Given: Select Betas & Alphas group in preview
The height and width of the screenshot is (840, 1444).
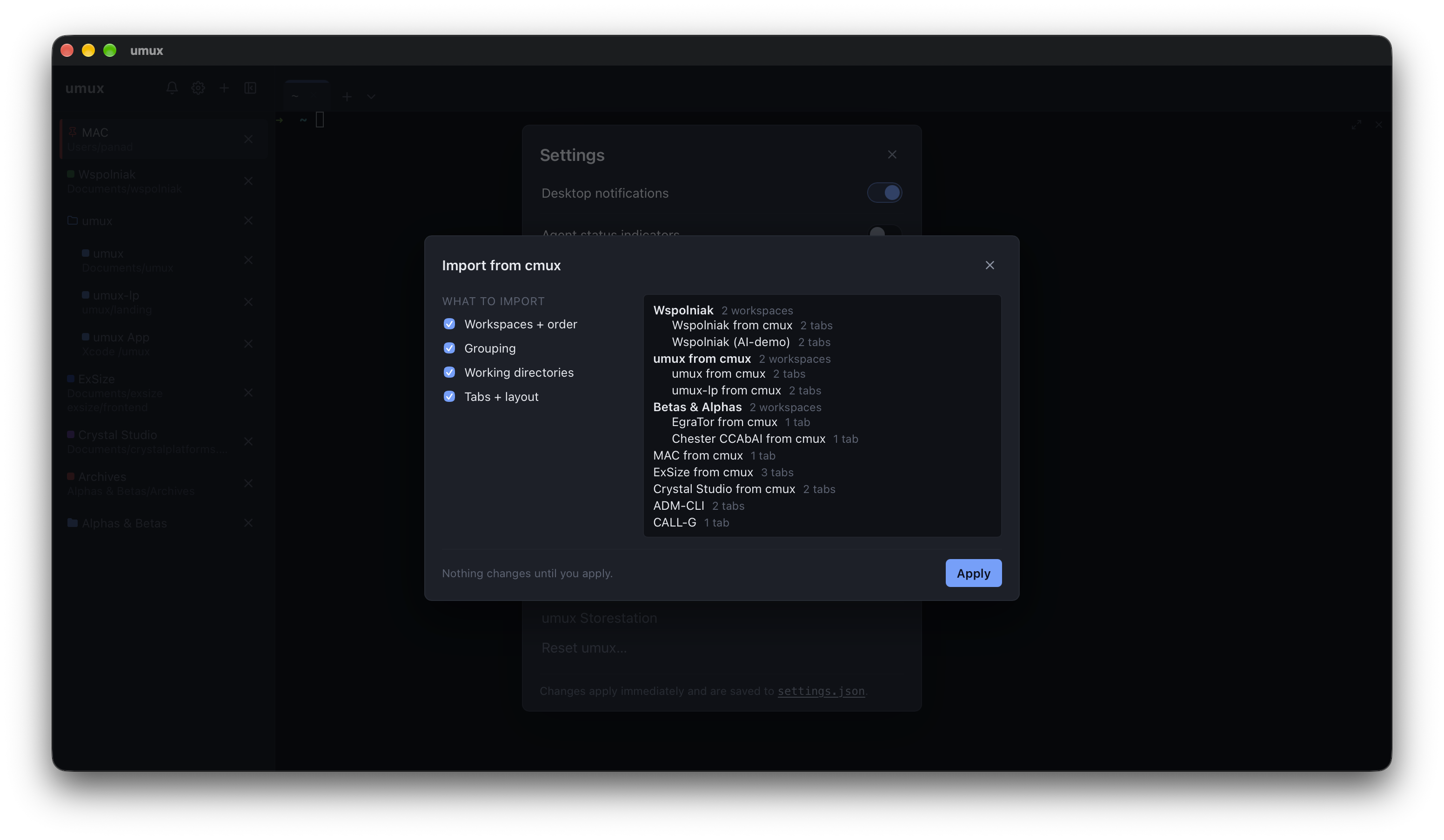Looking at the screenshot, I should pyautogui.click(x=697, y=407).
